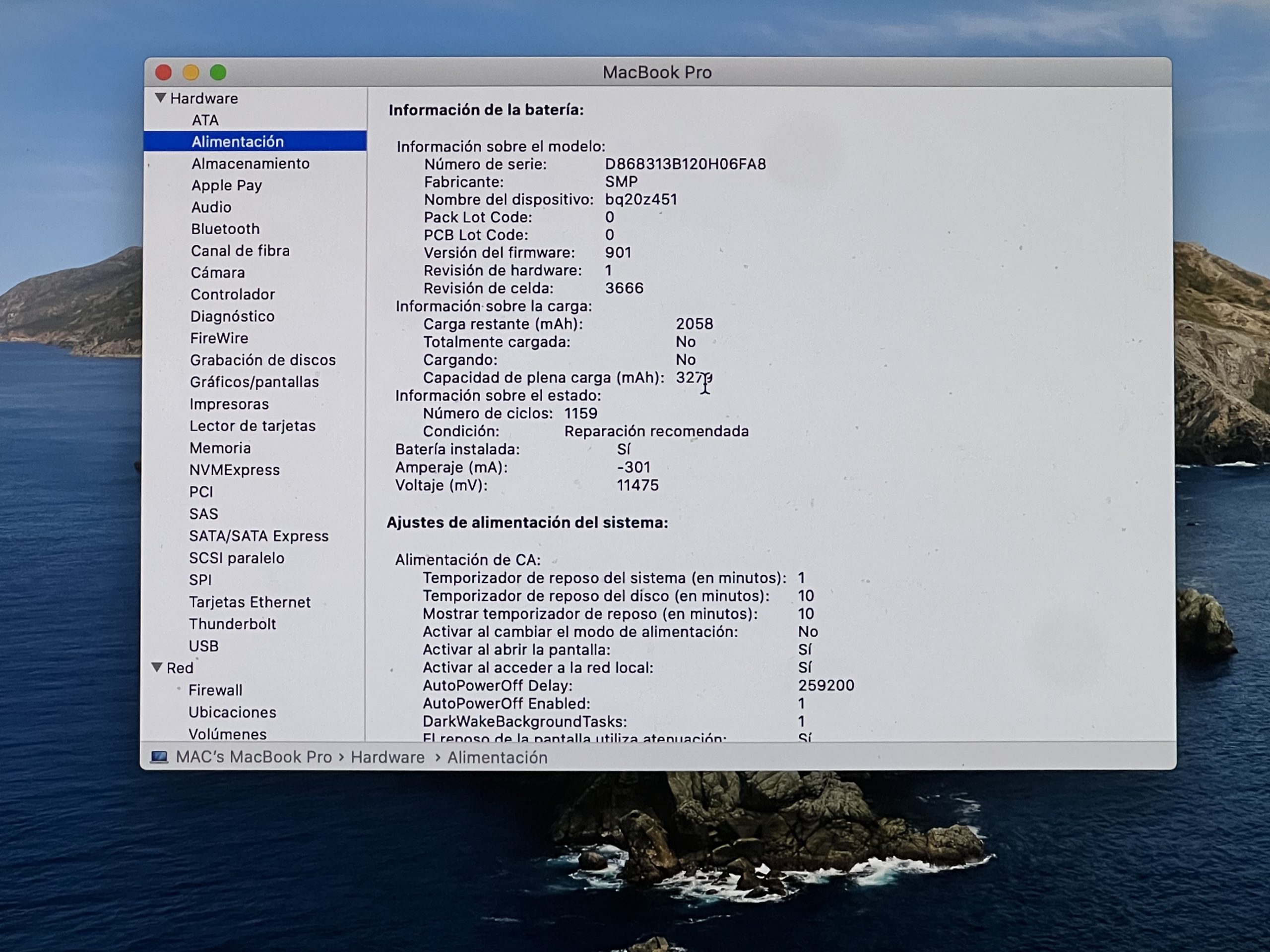Viewport: 1270px width, 952px height.
Task: Click the Reparación recomendada condition text
Action: pyautogui.click(x=656, y=431)
